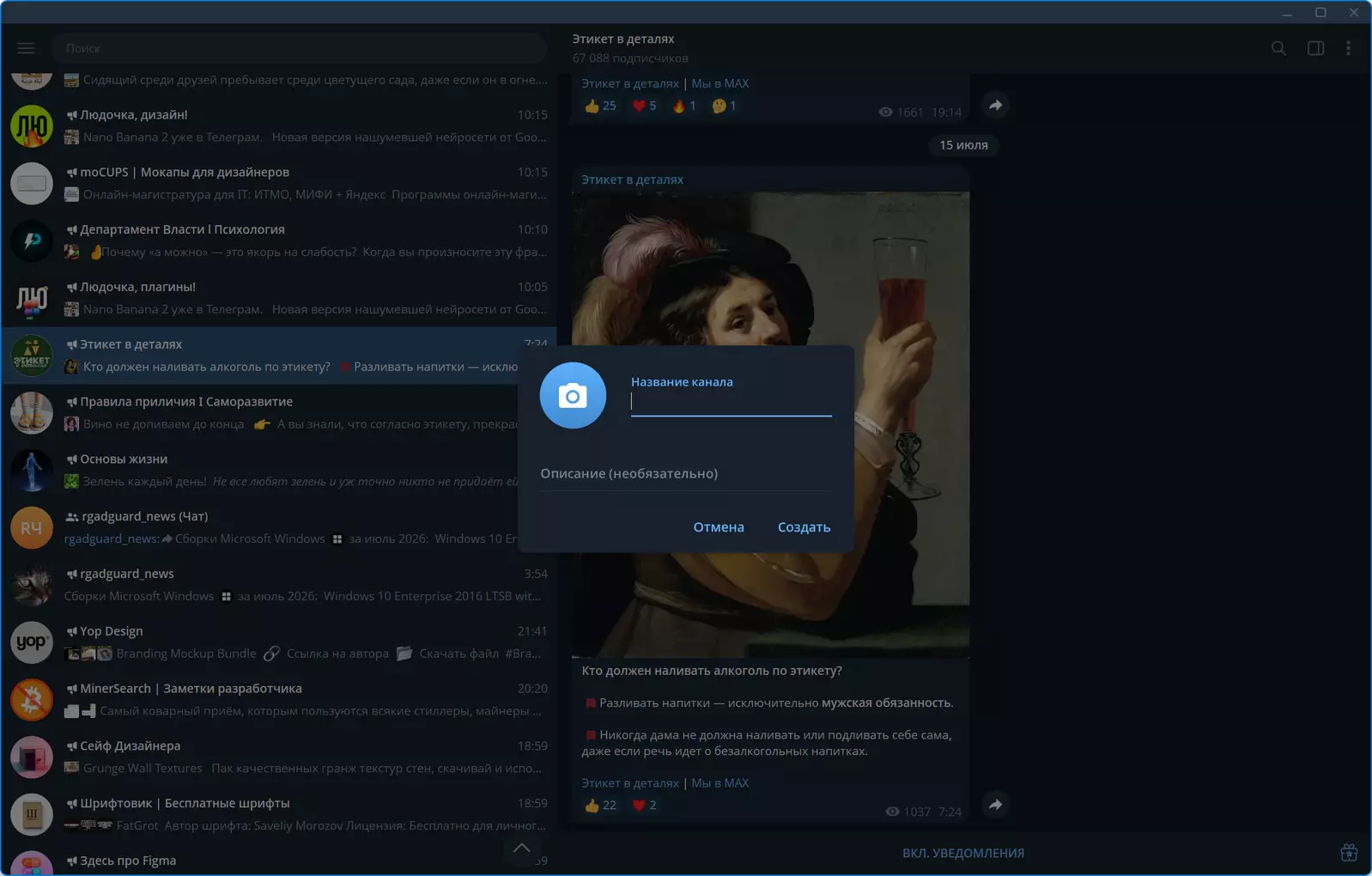Viewport: 1372px width, 876px height.
Task: Open the Yop Design chat
Action: (278, 642)
